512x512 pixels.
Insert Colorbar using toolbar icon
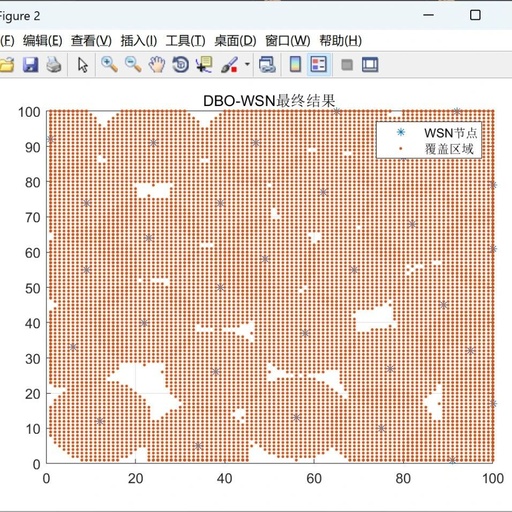coord(295,65)
